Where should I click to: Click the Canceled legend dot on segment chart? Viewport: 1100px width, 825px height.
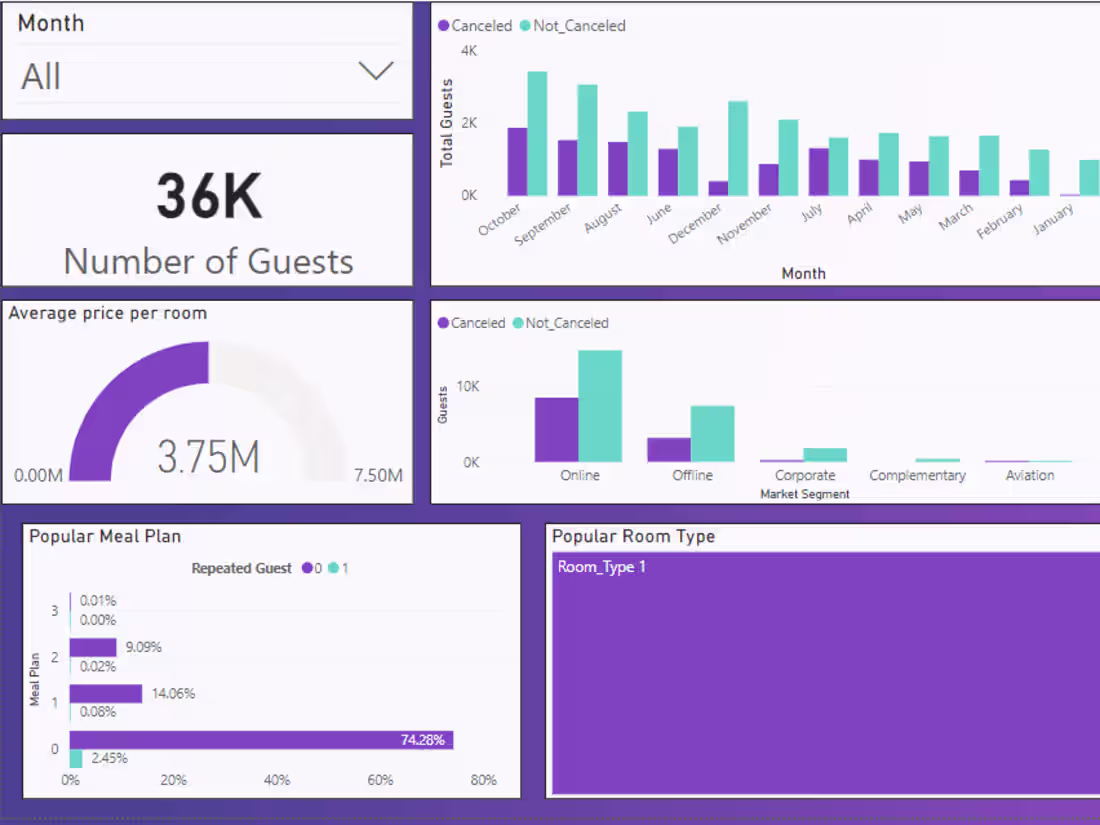443,323
